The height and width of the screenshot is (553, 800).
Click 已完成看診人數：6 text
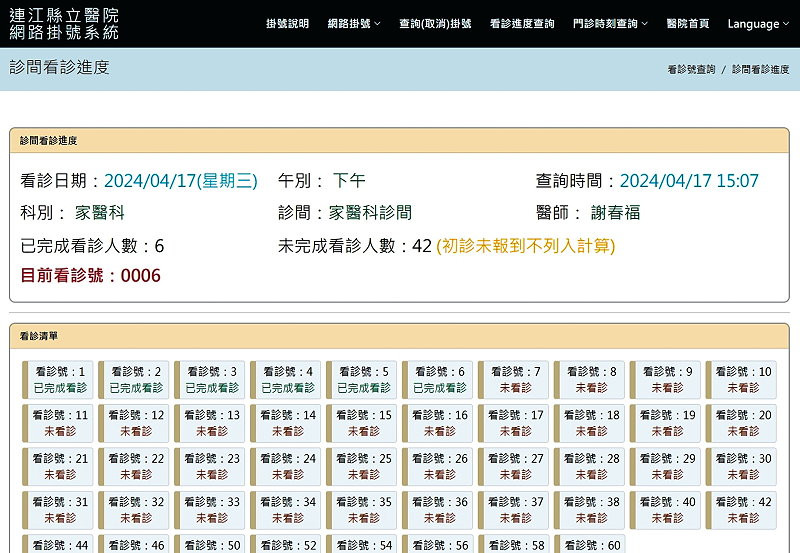coord(92,246)
